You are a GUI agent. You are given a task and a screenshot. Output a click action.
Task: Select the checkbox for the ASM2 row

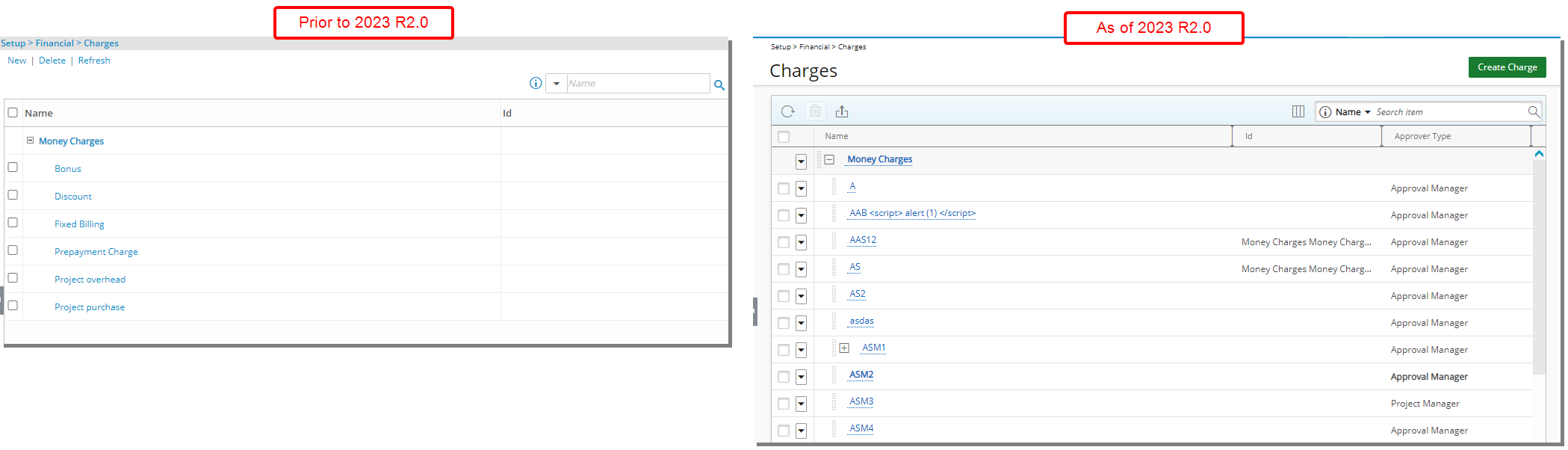784,377
